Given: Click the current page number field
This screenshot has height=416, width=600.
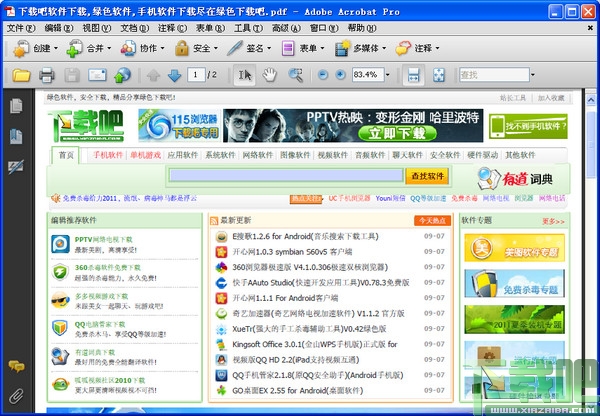Looking at the screenshot, I should pyautogui.click(x=196, y=74).
